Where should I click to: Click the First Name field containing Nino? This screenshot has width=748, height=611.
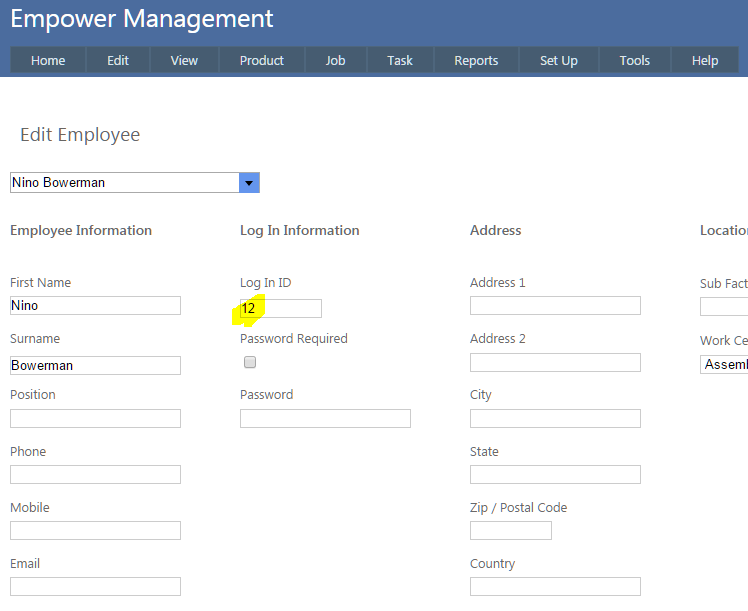tap(95, 306)
